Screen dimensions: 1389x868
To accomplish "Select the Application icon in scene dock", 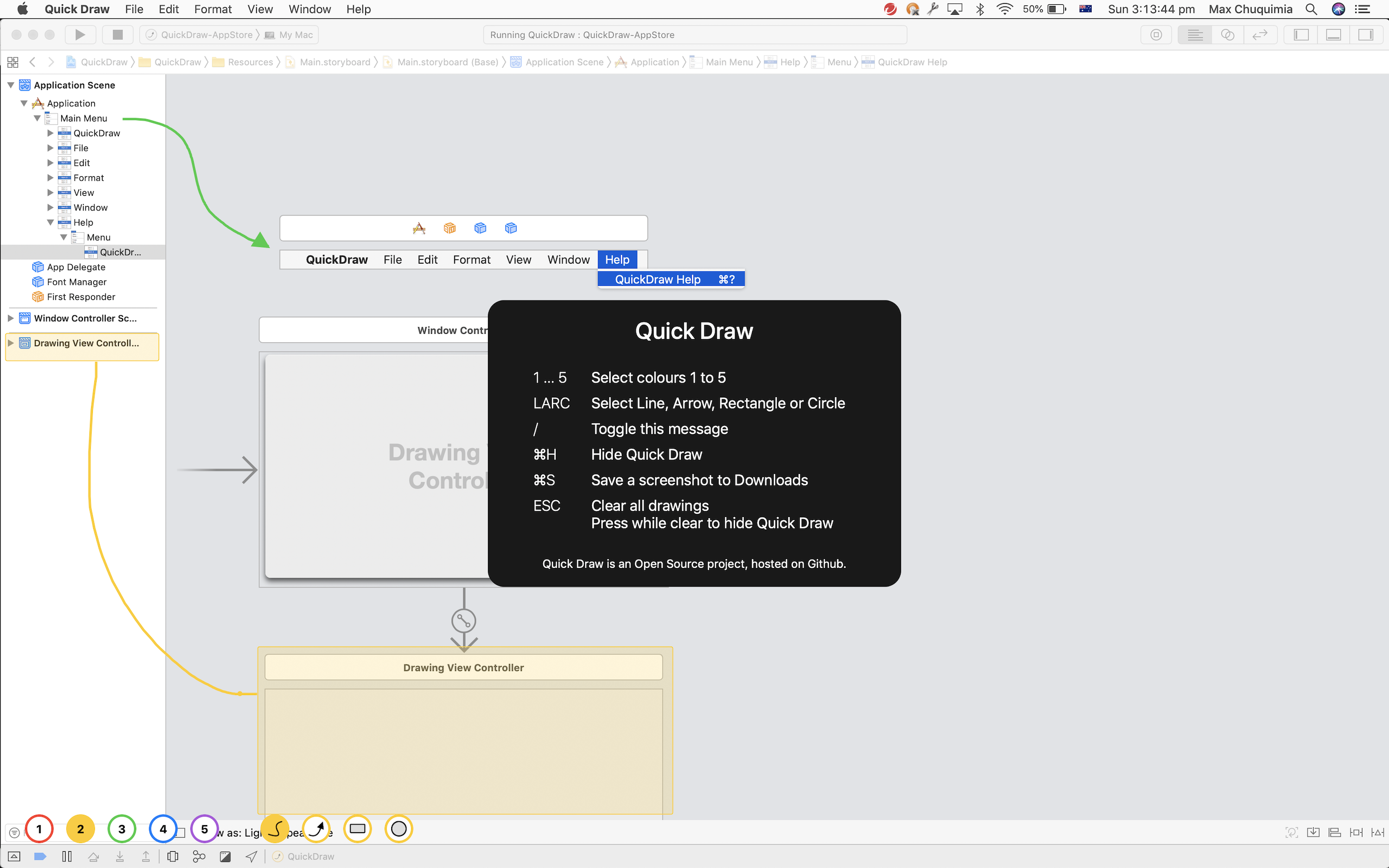I will 419,228.
